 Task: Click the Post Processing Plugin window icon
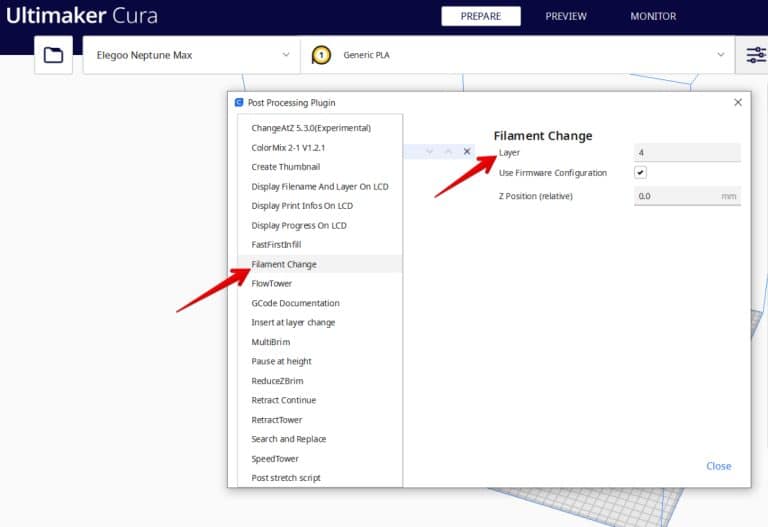click(x=239, y=102)
